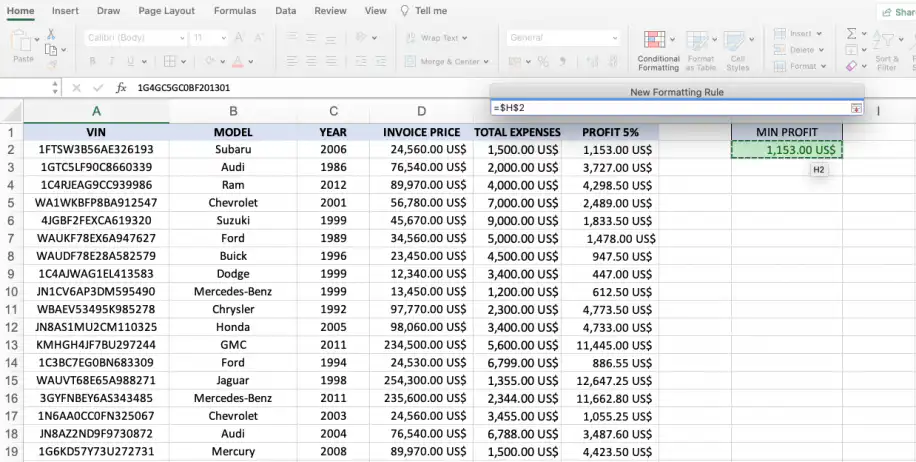Open the View tab

[376, 11]
